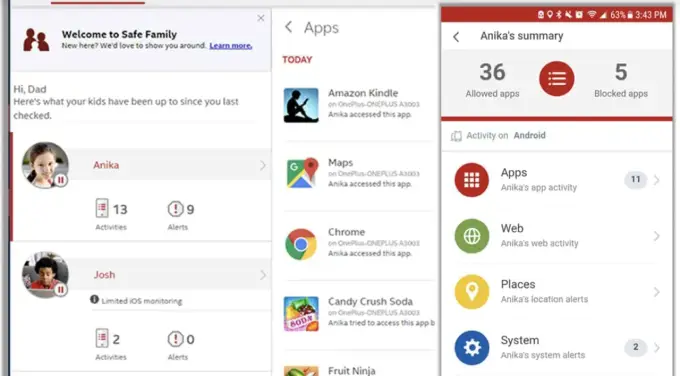Expand Anika's row chevron
This screenshot has width=680, height=376.
click(262, 165)
